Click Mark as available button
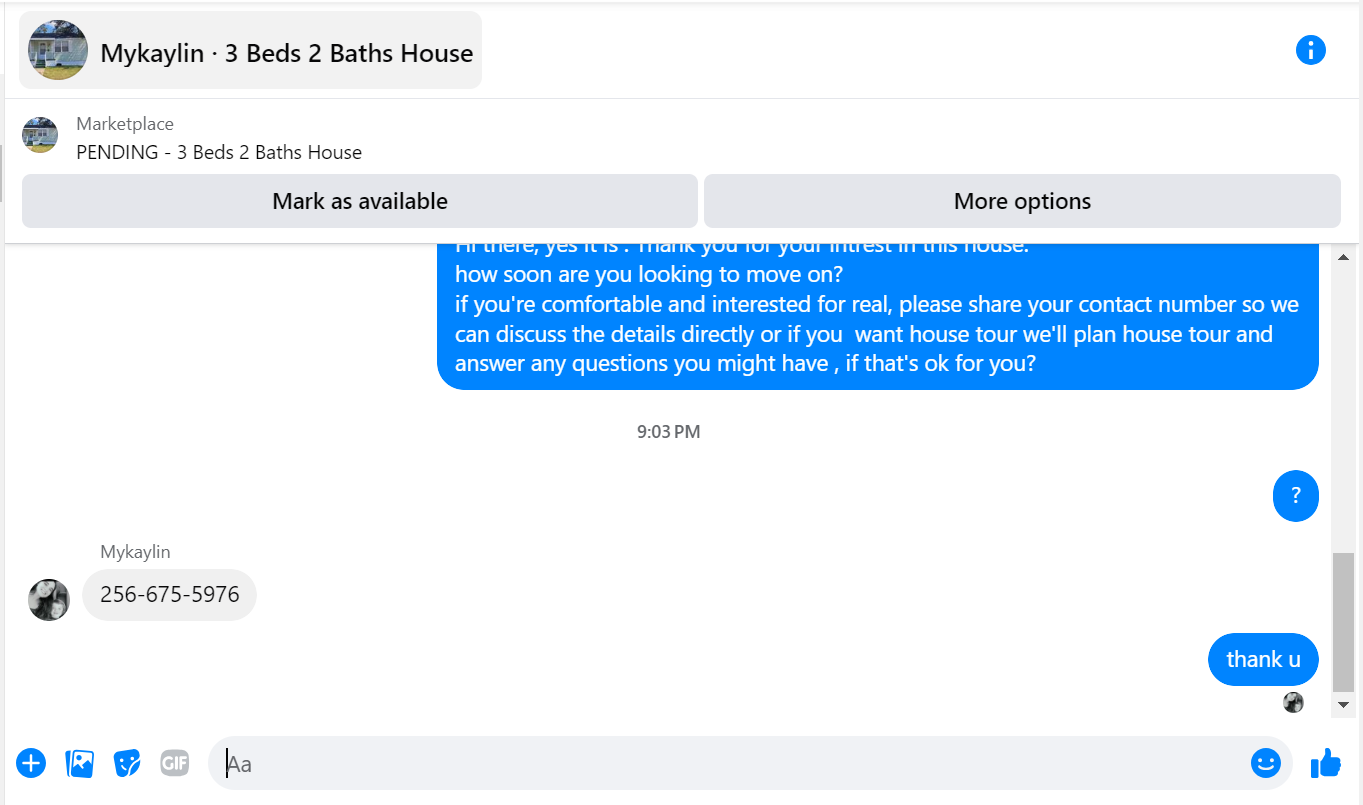1363x805 pixels. [359, 201]
